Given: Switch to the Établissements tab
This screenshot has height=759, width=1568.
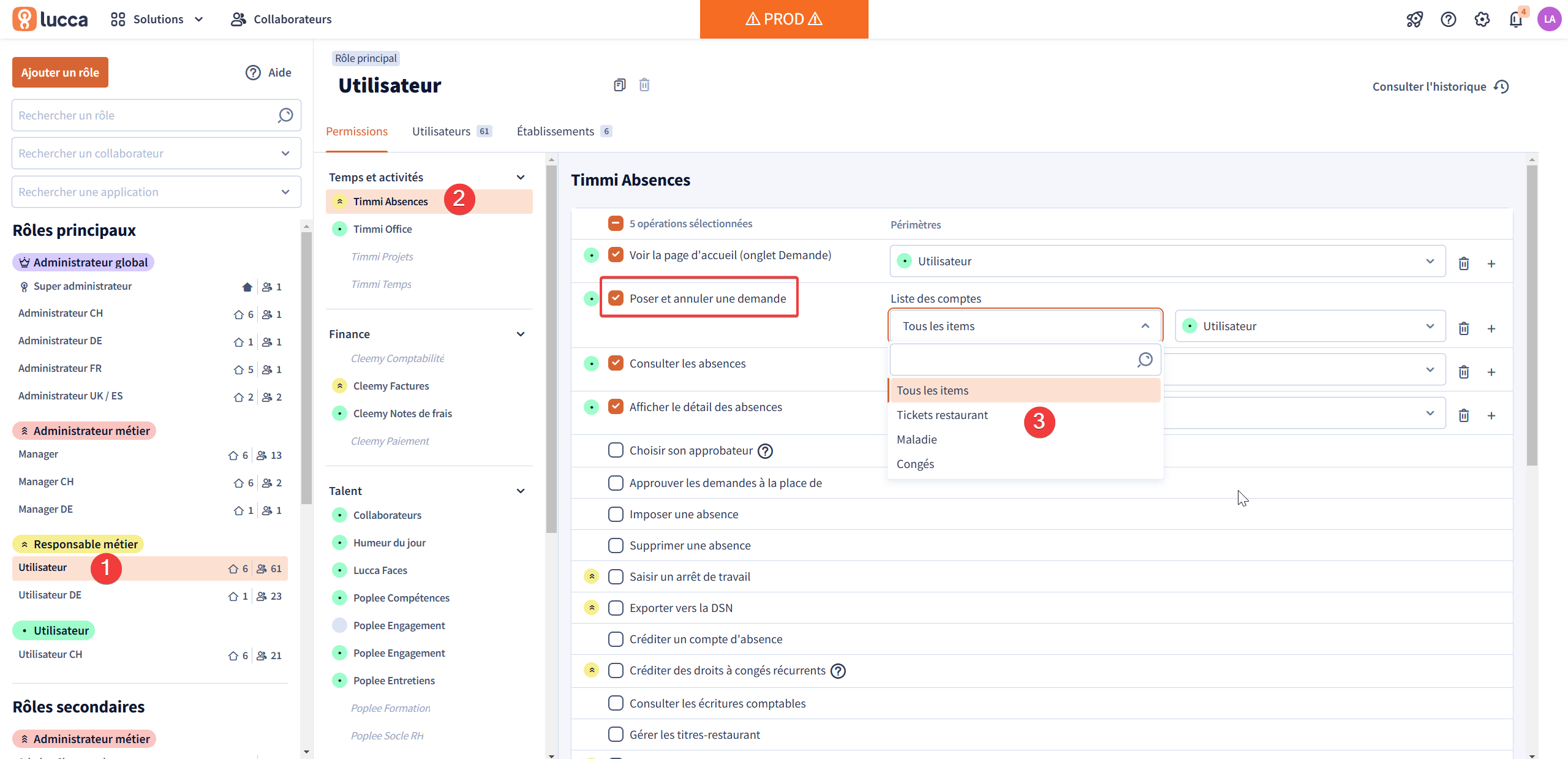Looking at the screenshot, I should (x=563, y=131).
